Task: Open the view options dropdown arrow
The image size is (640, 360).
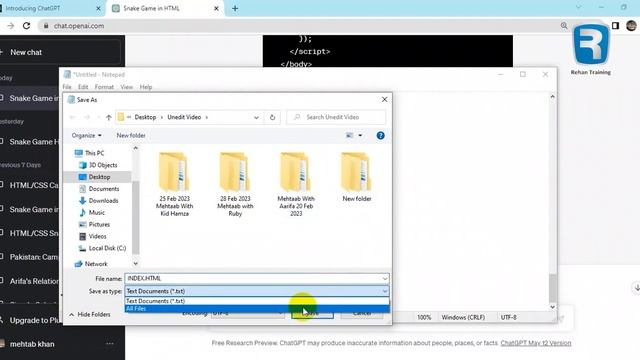Action: [360, 136]
